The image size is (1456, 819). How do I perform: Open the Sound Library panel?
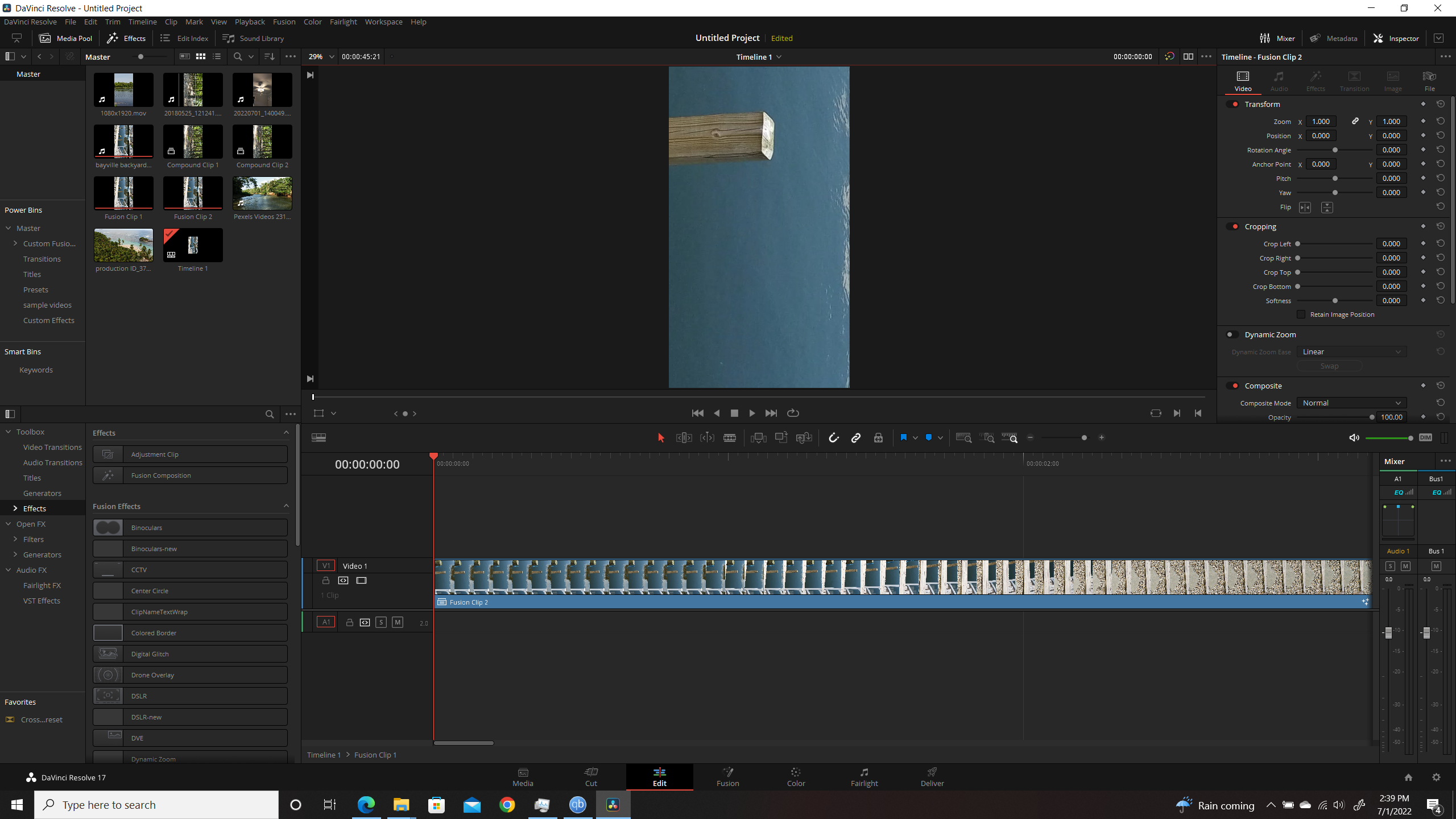coord(253,38)
